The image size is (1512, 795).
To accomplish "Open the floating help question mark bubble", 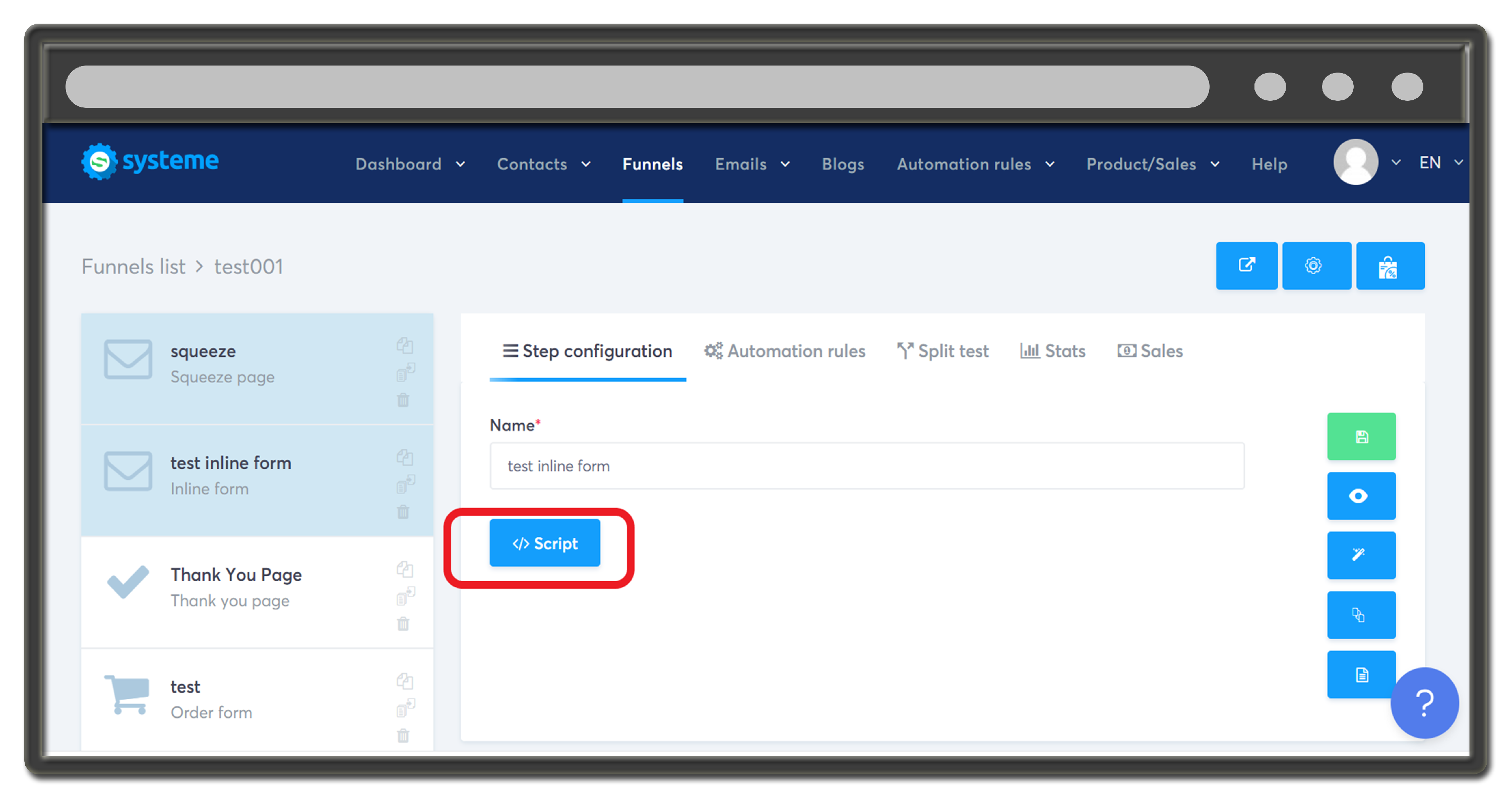I will [1425, 704].
